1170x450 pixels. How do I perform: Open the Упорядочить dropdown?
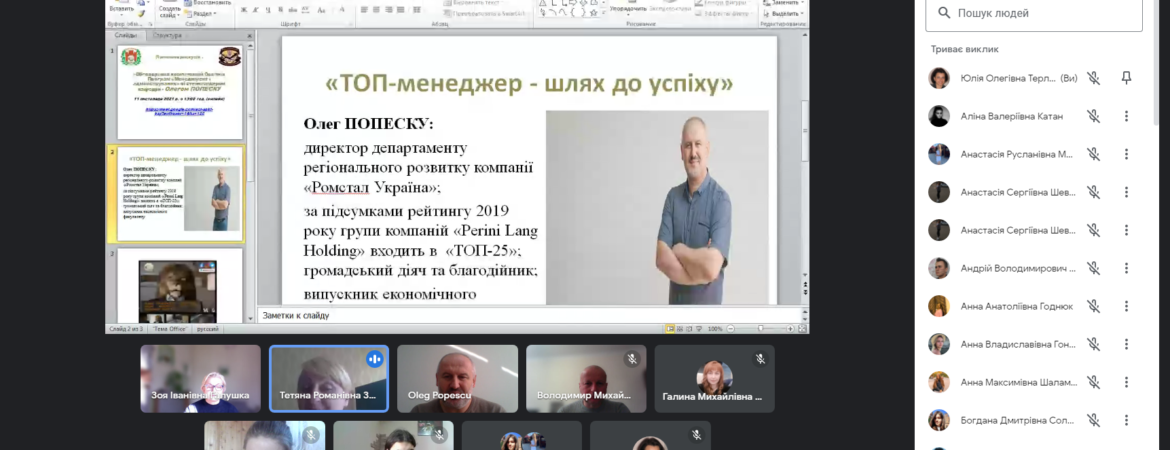pyautogui.click(x=628, y=8)
